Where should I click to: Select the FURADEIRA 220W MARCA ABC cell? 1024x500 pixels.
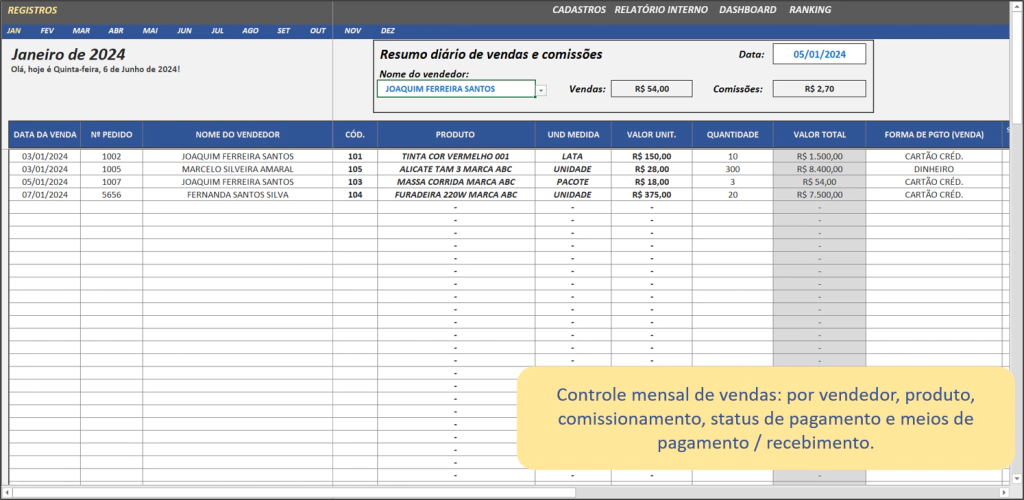point(456,195)
